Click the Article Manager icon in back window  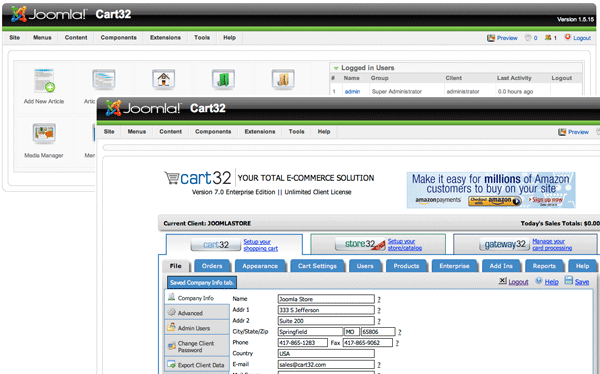point(104,79)
